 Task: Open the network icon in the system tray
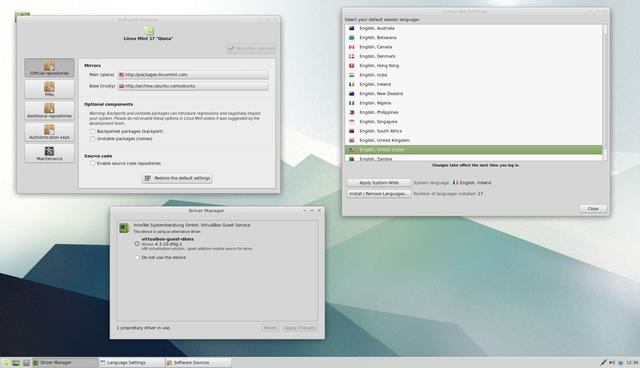(603, 362)
